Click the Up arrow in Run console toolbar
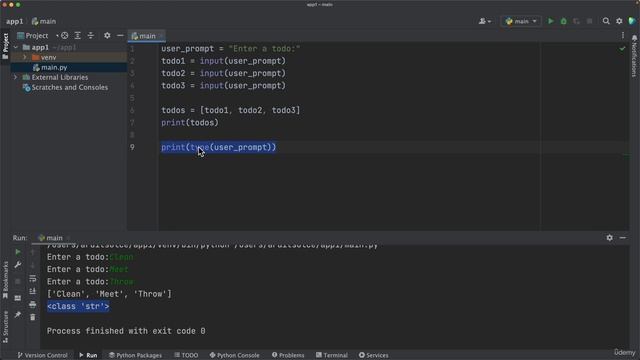640x360 pixels. click(33, 252)
